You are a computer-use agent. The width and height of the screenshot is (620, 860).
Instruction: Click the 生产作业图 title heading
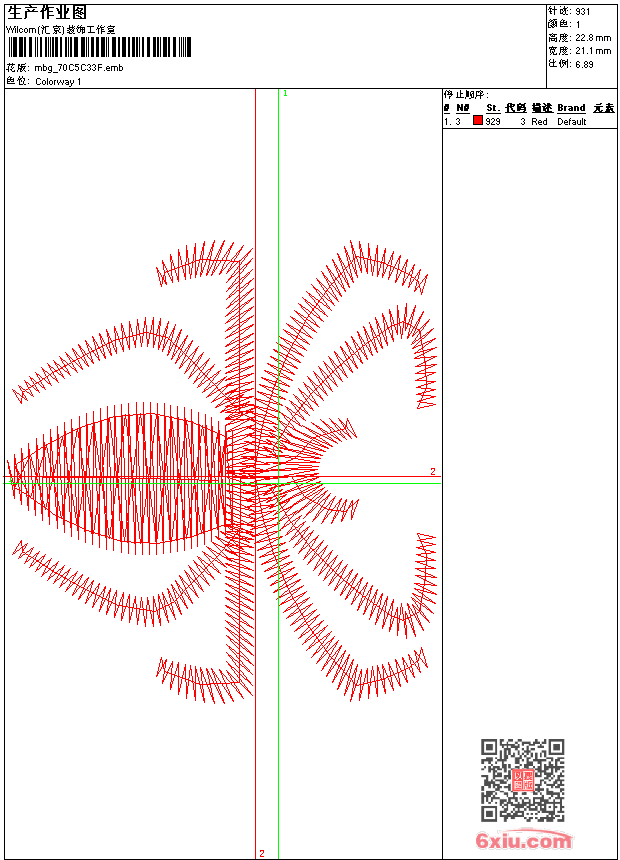(47, 12)
